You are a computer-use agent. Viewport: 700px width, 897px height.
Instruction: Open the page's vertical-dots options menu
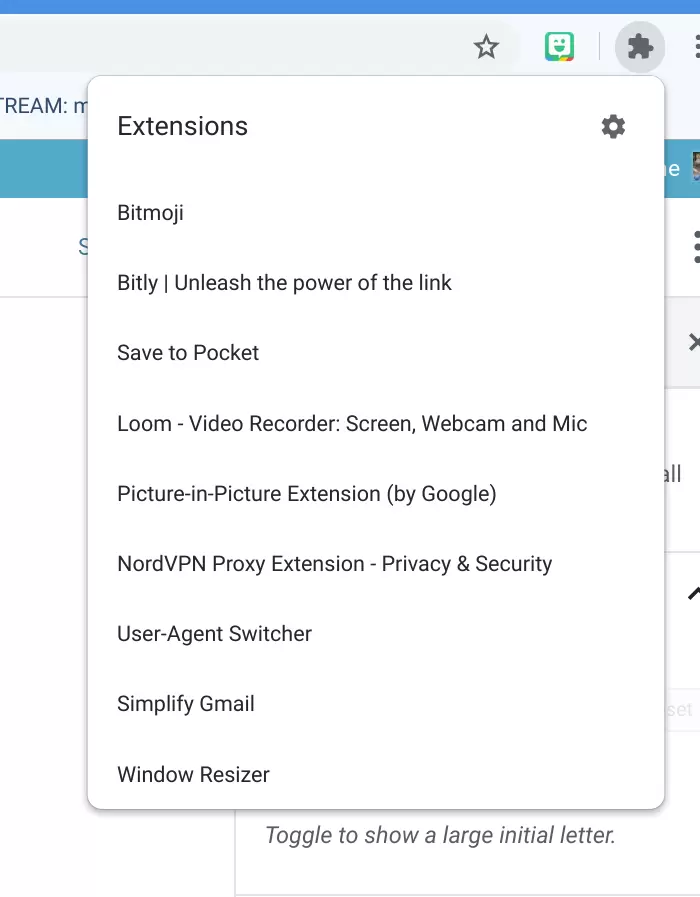(695, 247)
